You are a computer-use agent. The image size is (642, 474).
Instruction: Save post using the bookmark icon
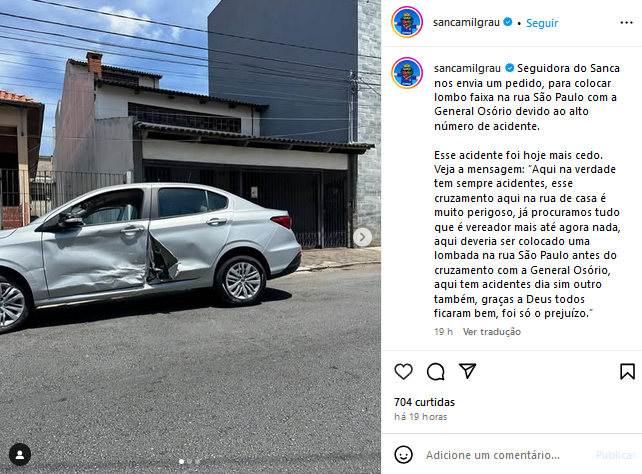[627, 372]
